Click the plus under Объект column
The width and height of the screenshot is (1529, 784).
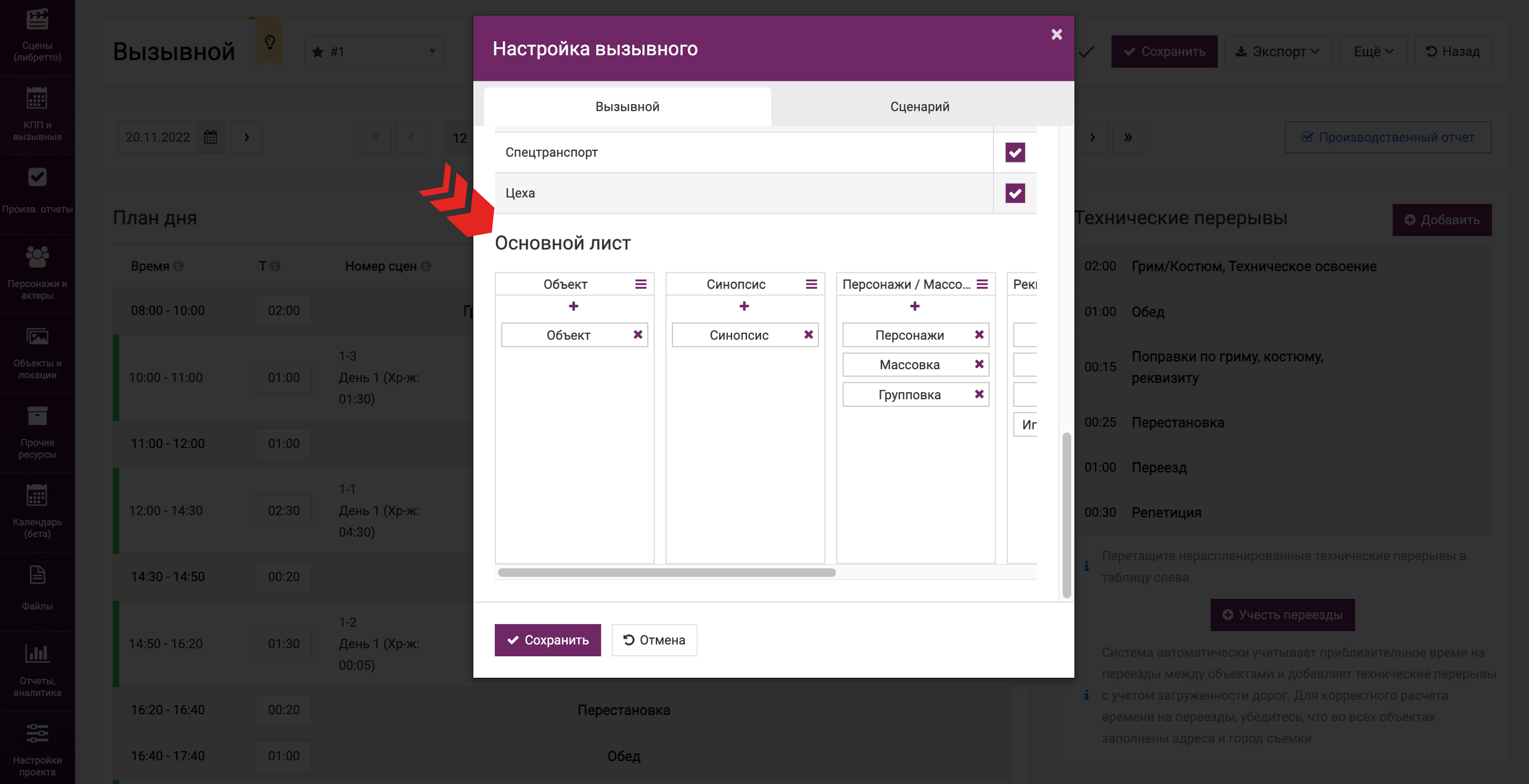tap(573, 306)
